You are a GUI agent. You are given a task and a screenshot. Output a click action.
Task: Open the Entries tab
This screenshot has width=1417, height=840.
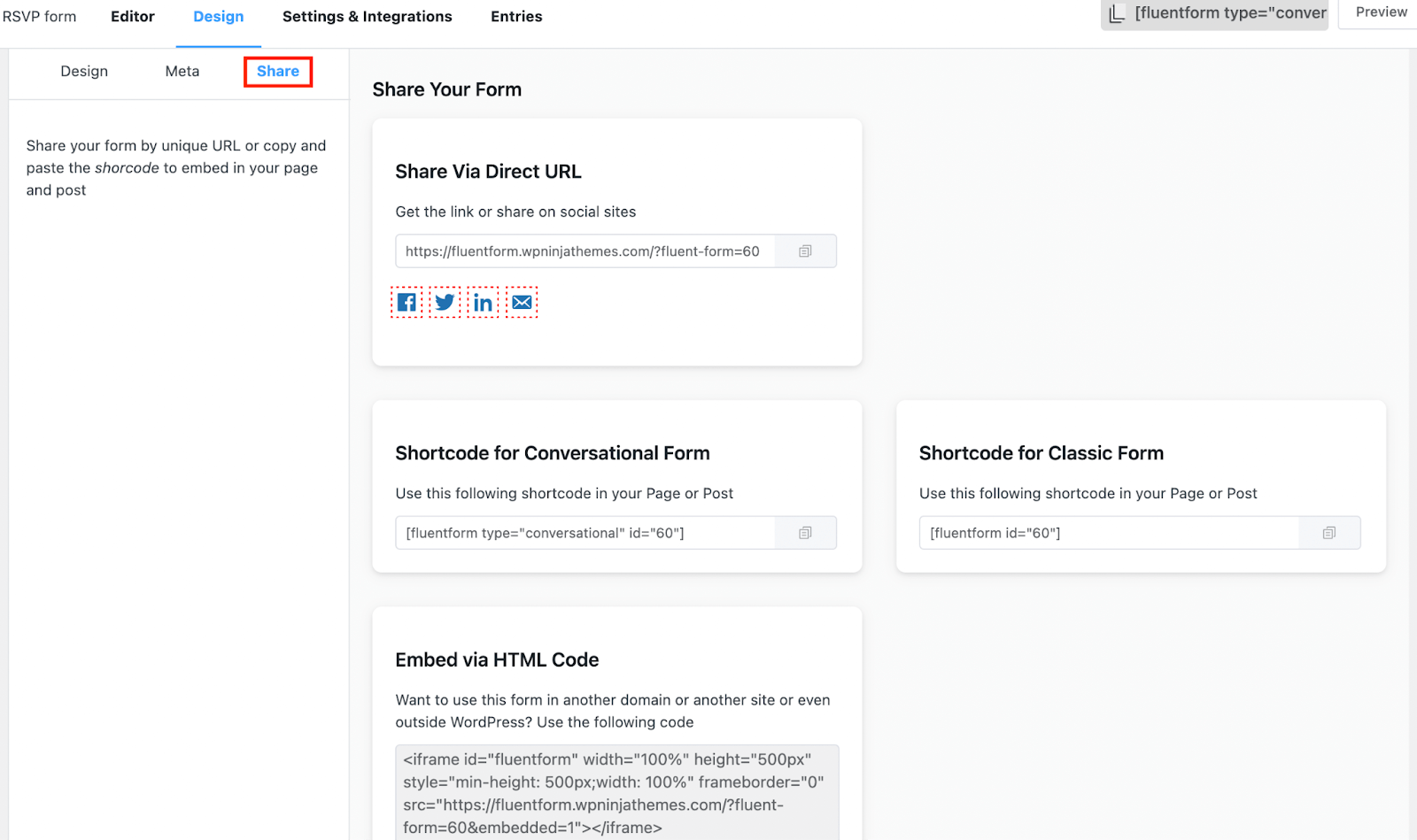[516, 17]
